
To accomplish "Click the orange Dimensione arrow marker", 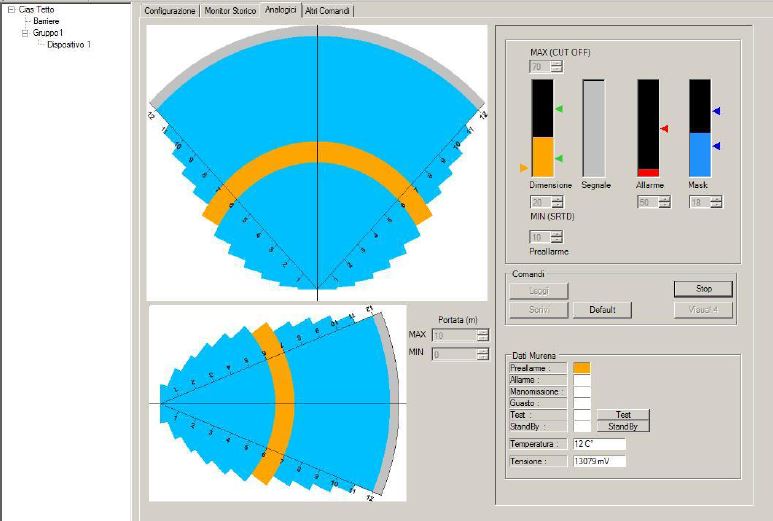I will (x=523, y=167).
